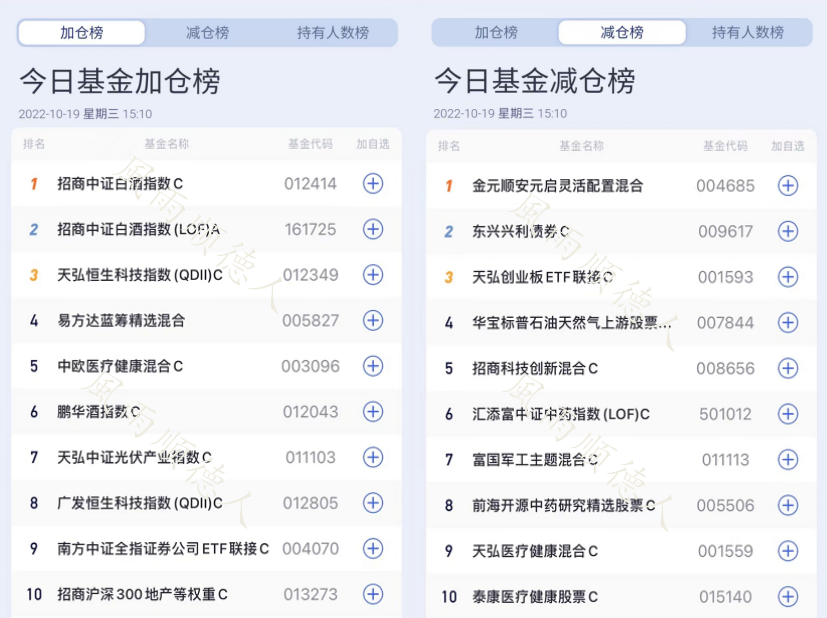827x618 pixels.
Task: Click fund name 天弘中证光伏产业指数C
Action: pyautogui.click(x=134, y=457)
